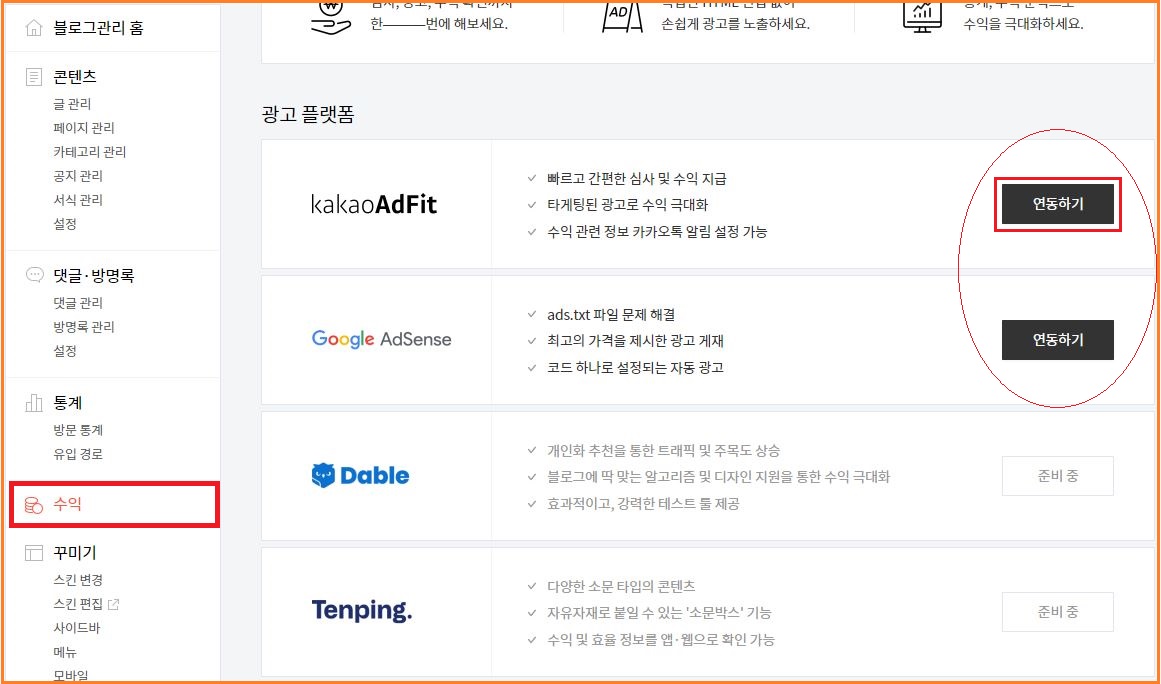Screen dimensions: 1161x684
Task: Click the speech bubble icon beside 댓글·방명록
Action: (34, 275)
